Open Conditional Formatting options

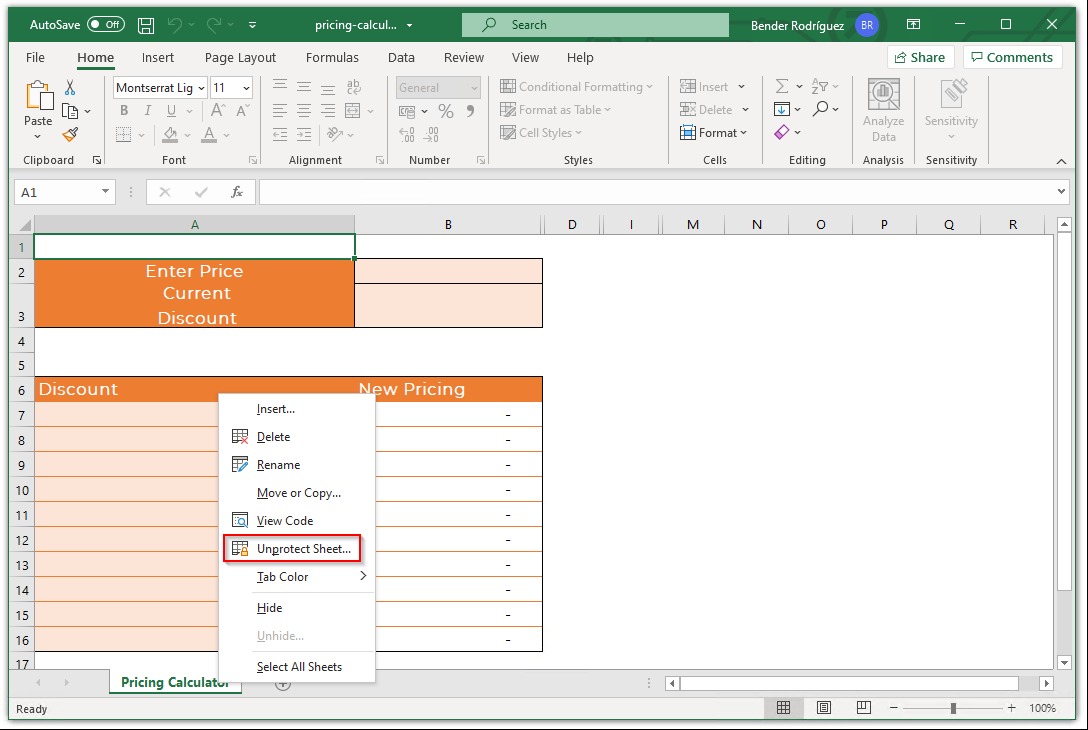[x=577, y=86]
